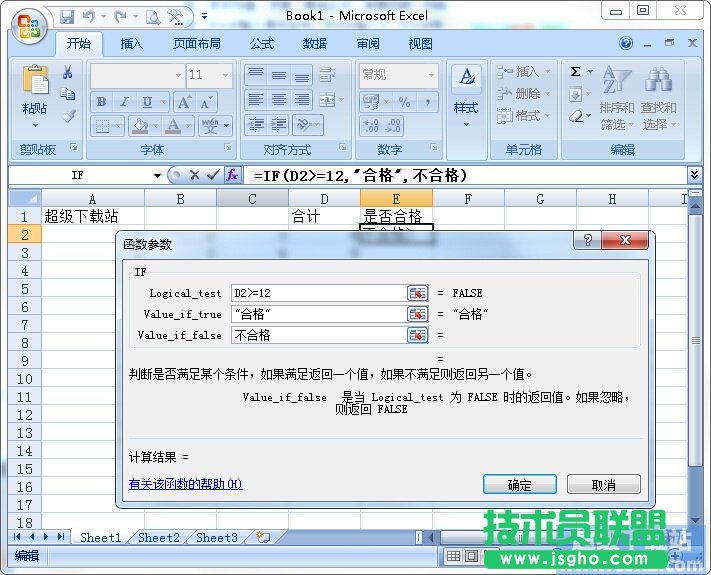
Task: Select the Sheet2 worksheet tab
Action: tap(158, 538)
